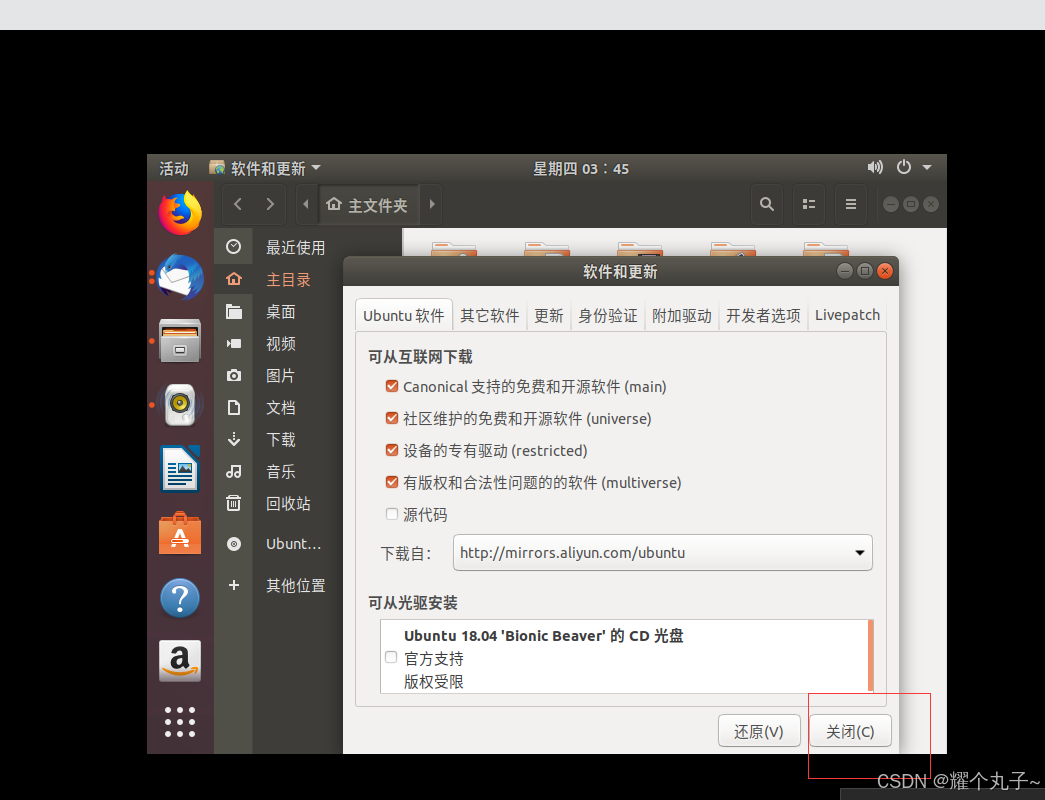Toggle the restricted drivers checkbox
Screen dimensions: 1045x800
pyautogui.click(x=392, y=450)
